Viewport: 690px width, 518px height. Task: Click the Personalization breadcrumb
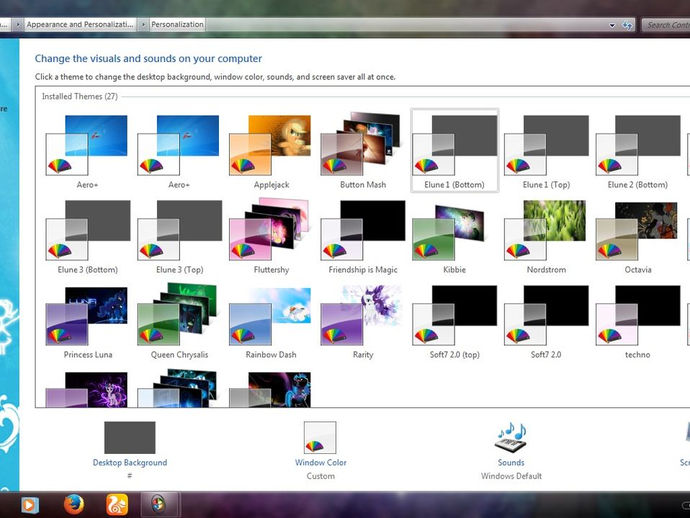point(177,25)
